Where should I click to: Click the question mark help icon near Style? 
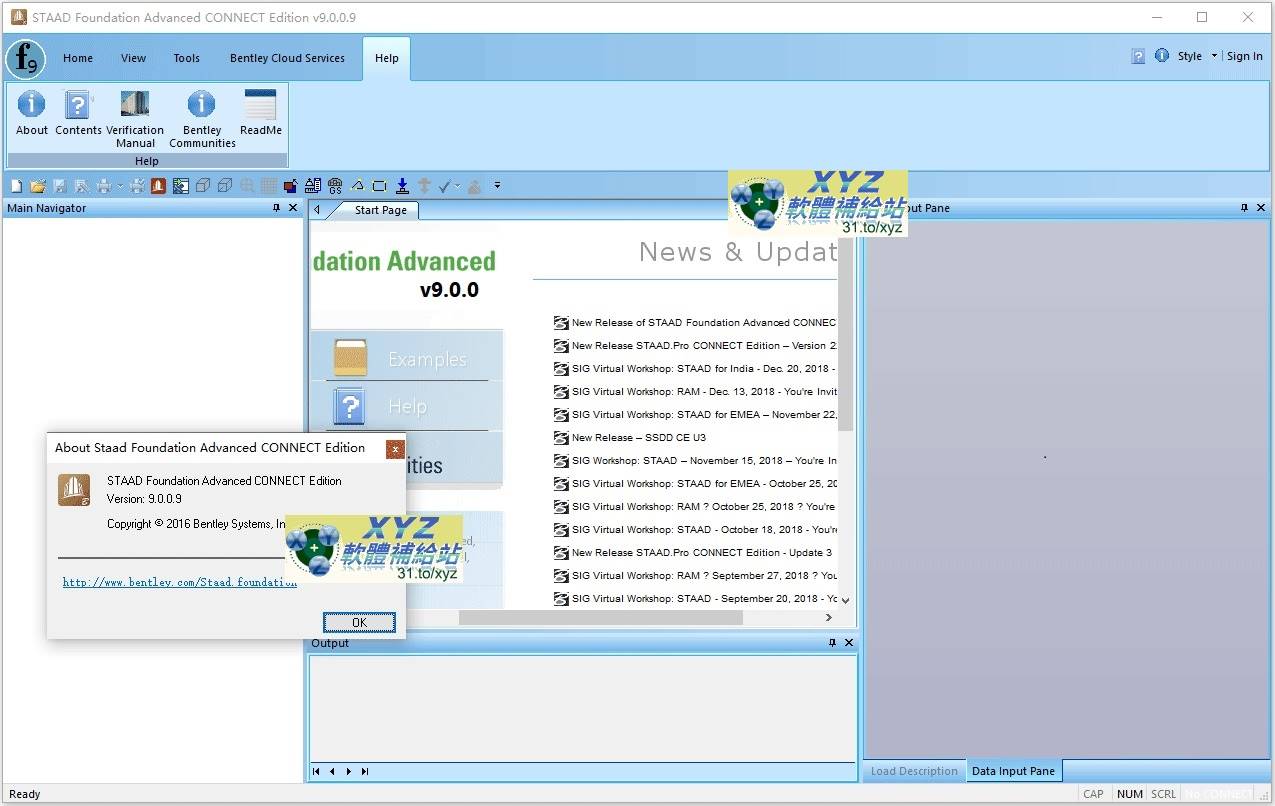[x=1138, y=56]
